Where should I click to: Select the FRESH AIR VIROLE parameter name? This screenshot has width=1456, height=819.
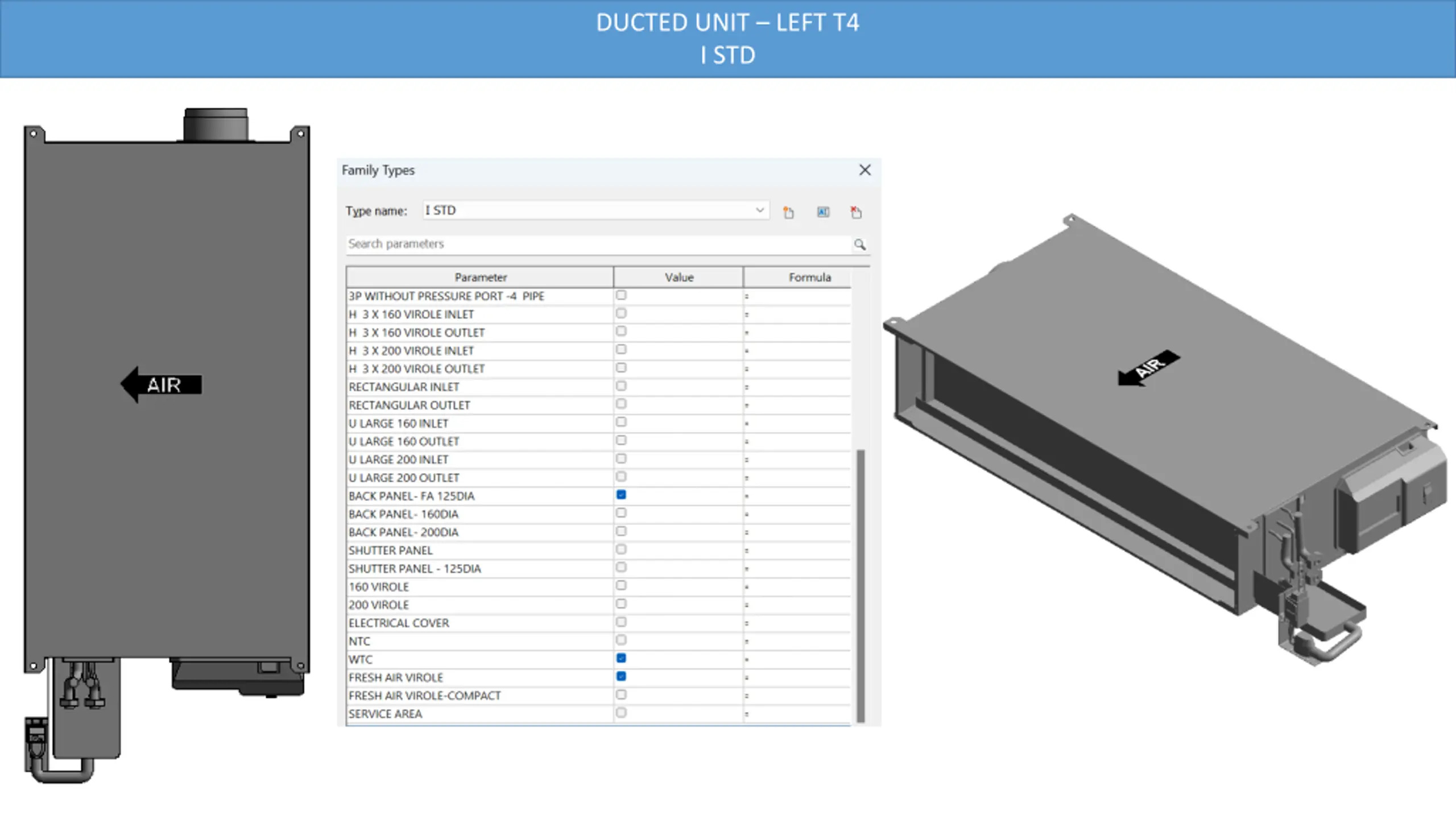tap(396, 678)
